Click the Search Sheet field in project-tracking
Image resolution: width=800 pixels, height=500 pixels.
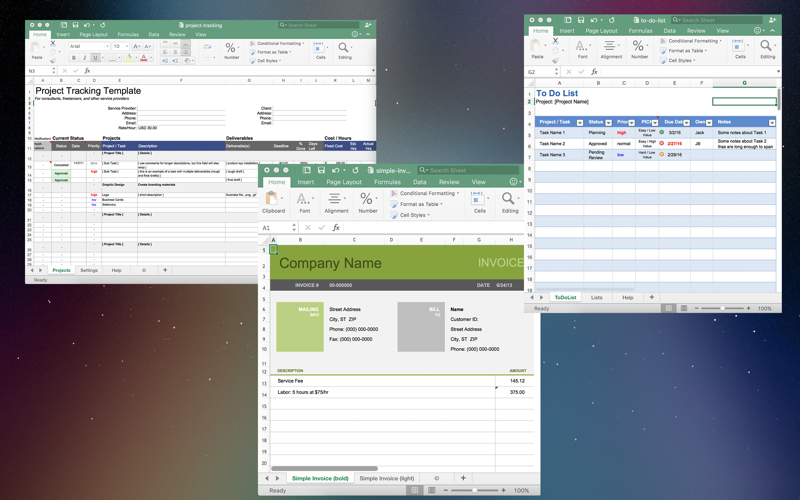pos(318,24)
